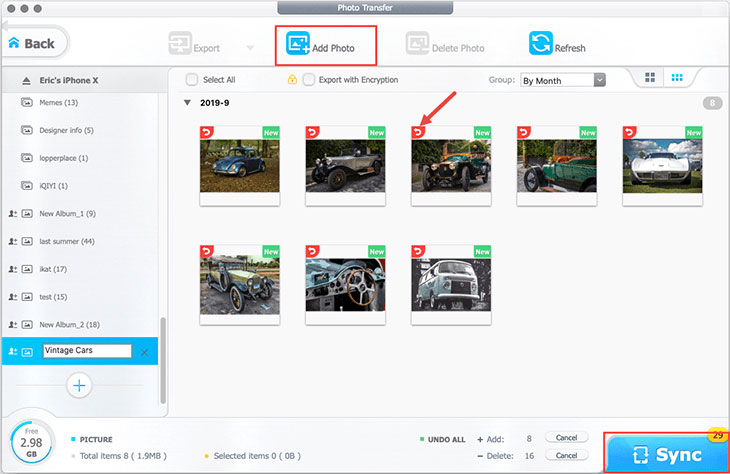Click the Add Photo toolbar icon
The image size is (730, 474).
point(298,43)
